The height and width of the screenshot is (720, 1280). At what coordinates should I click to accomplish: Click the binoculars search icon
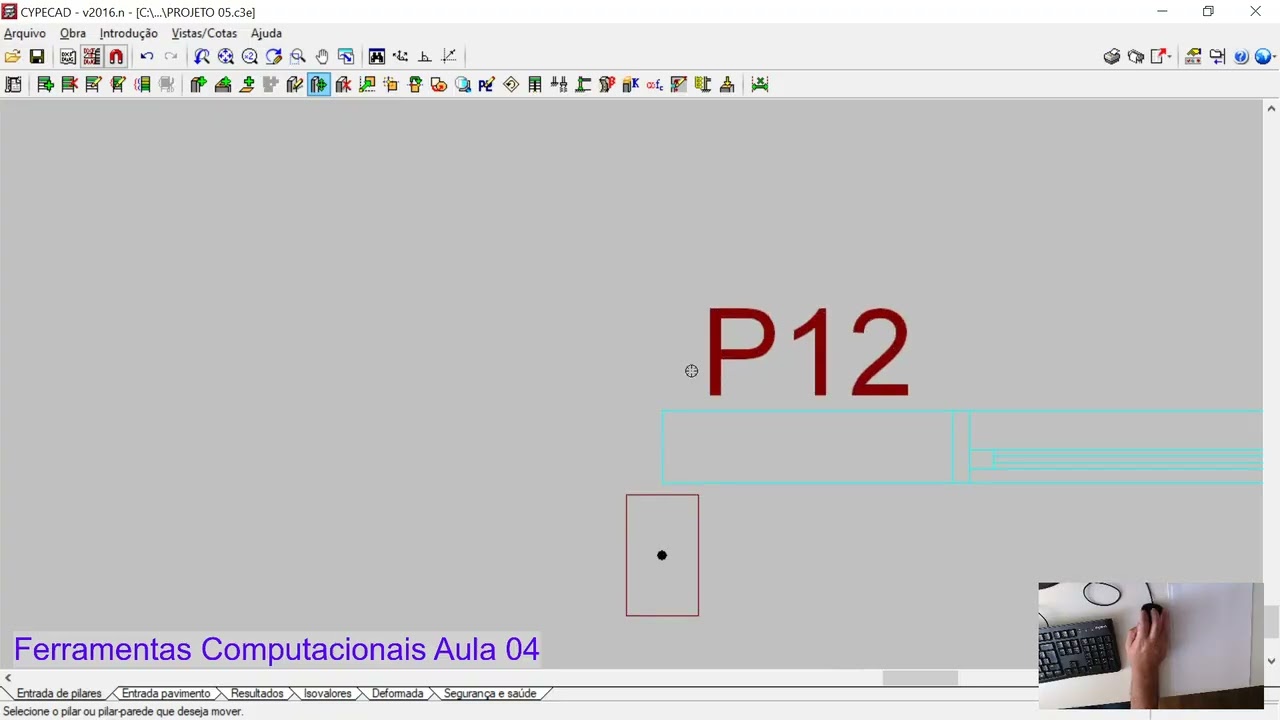(x=377, y=57)
